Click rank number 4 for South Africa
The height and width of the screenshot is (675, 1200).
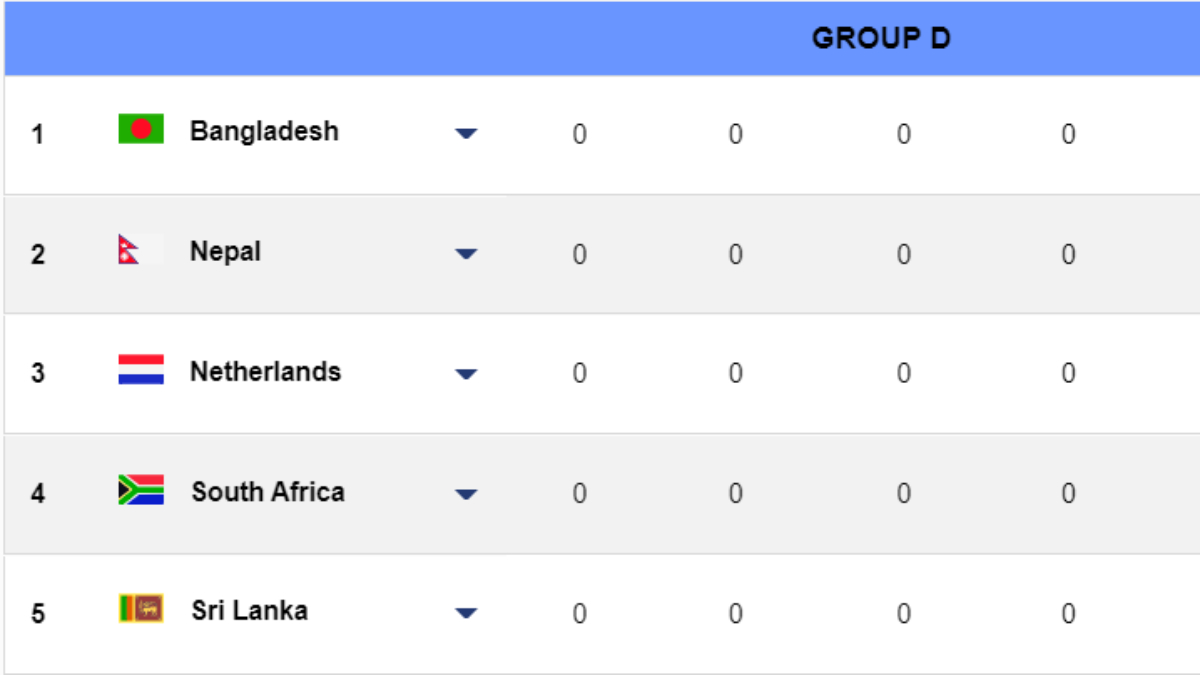(38, 494)
